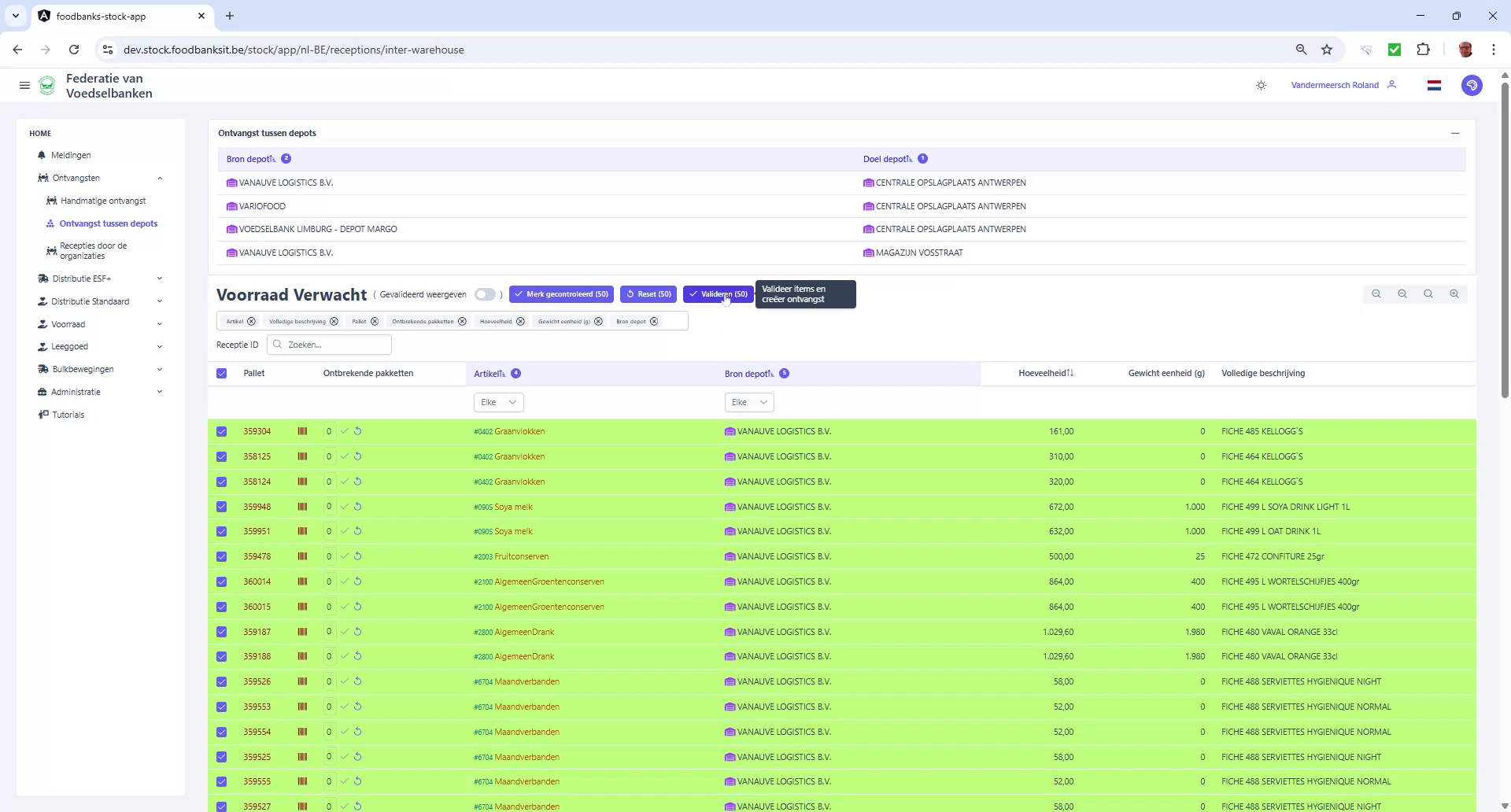This screenshot has width=1511, height=812.
Task: Click the zoom-out magnifier above the table
Action: point(1402,293)
